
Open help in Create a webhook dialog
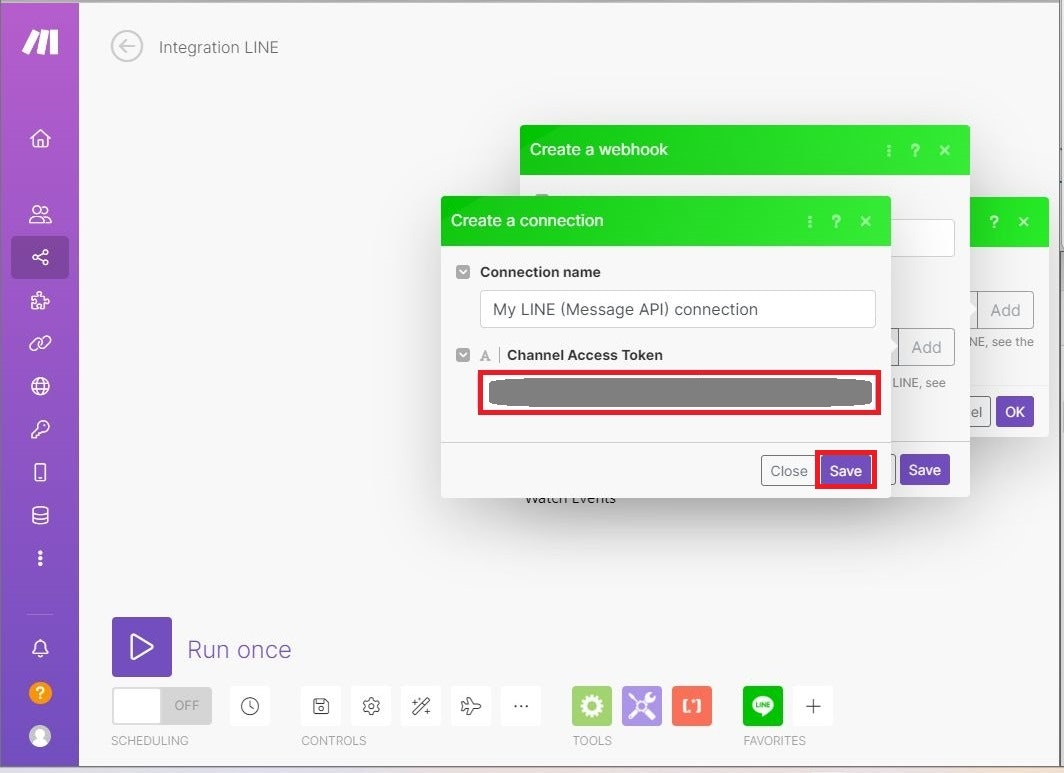pos(915,150)
